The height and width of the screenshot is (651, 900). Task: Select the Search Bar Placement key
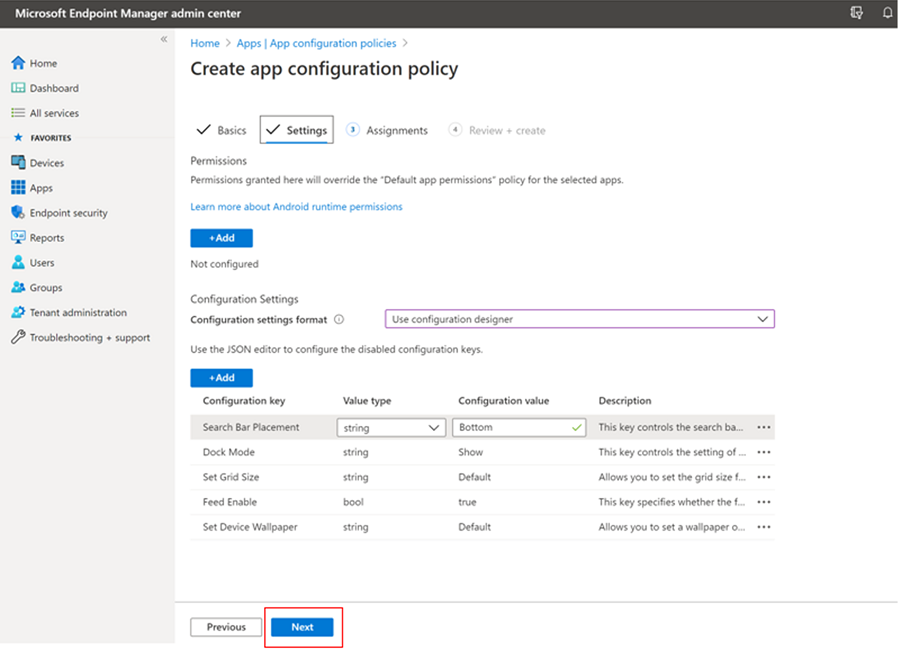coord(251,427)
